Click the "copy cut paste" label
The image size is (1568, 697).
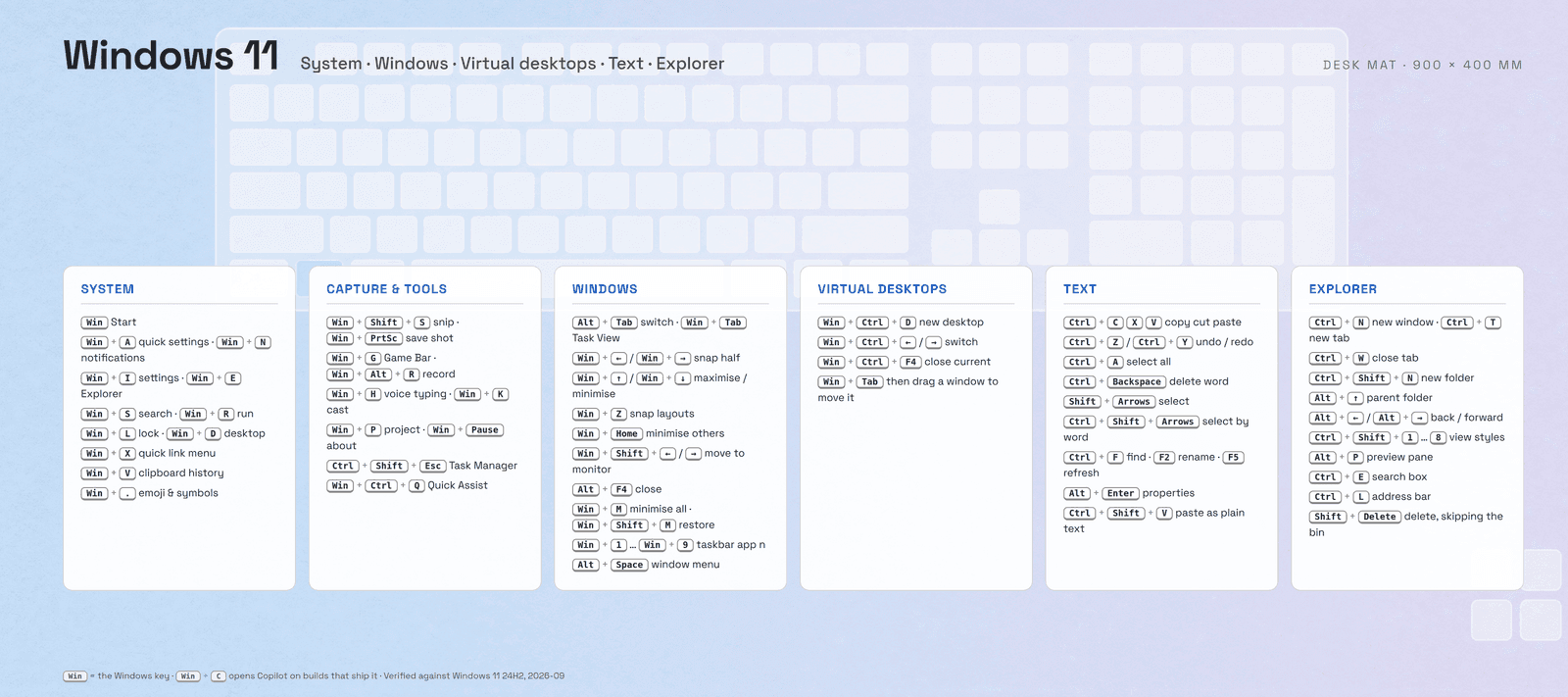pos(1202,323)
